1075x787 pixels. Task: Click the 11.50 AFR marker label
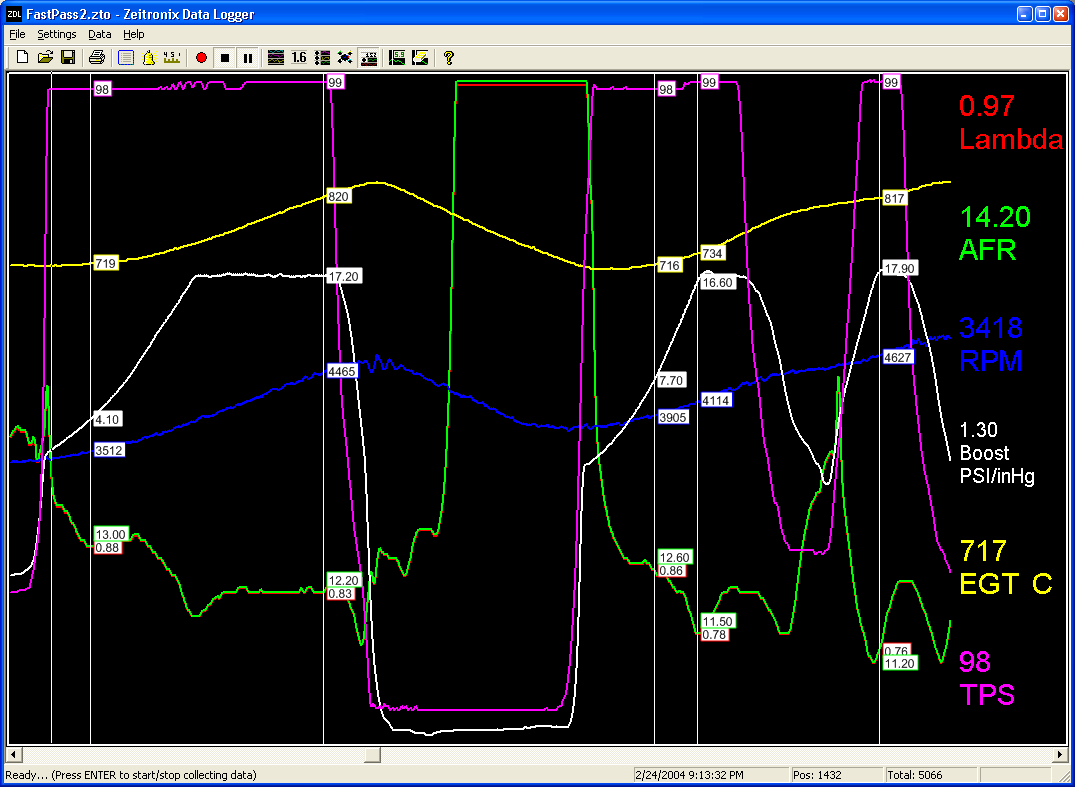point(718,621)
